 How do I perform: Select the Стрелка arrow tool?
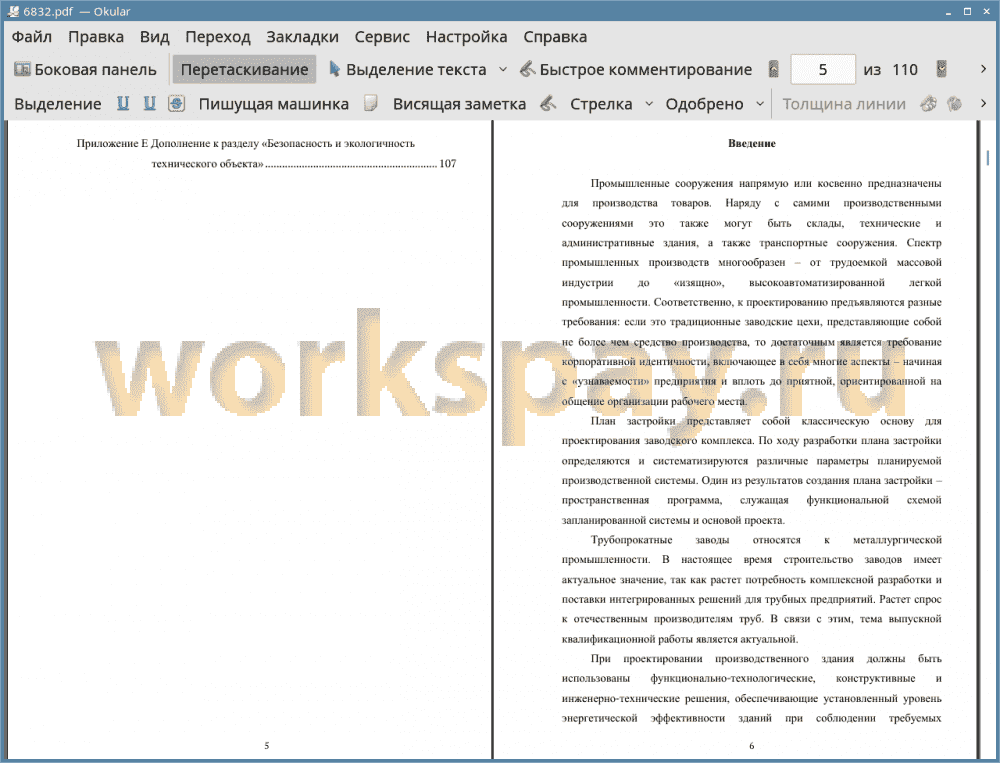(x=601, y=104)
